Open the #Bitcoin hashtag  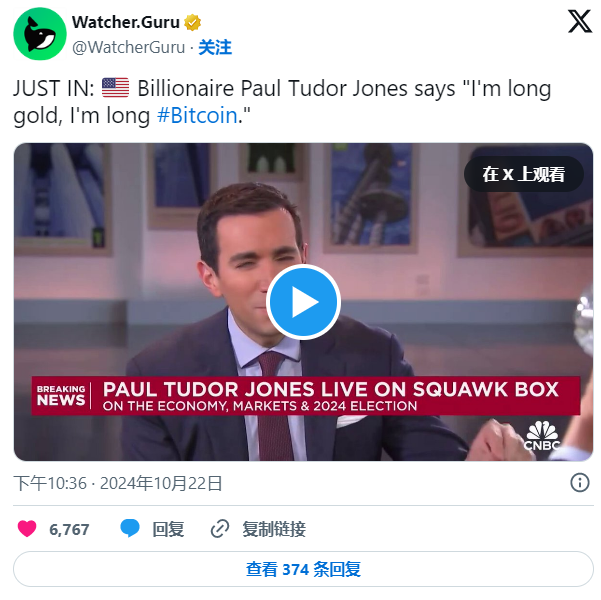click(197, 115)
